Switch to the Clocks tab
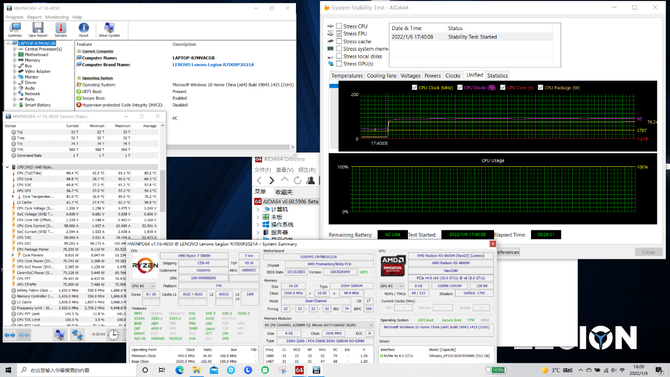The width and height of the screenshot is (670, 377). point(453,76)
